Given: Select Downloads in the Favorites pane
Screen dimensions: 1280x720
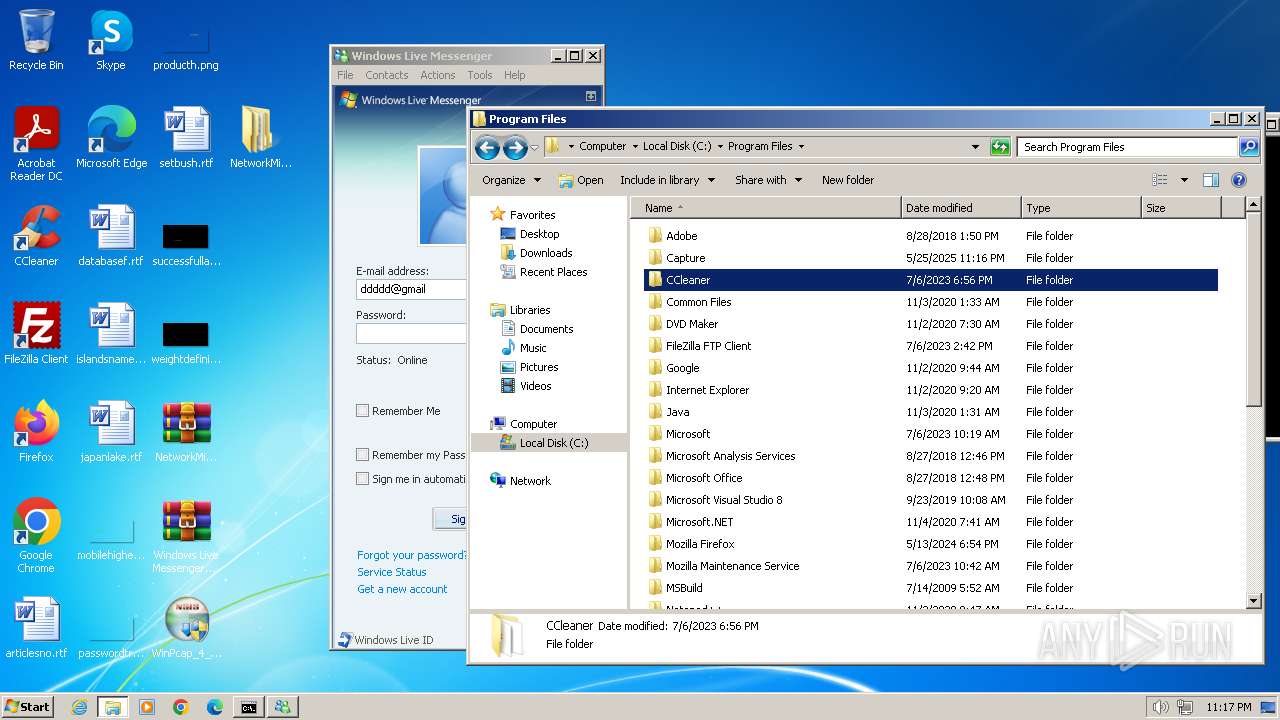Looking at the screenshot, I should [x=546, y=253].
